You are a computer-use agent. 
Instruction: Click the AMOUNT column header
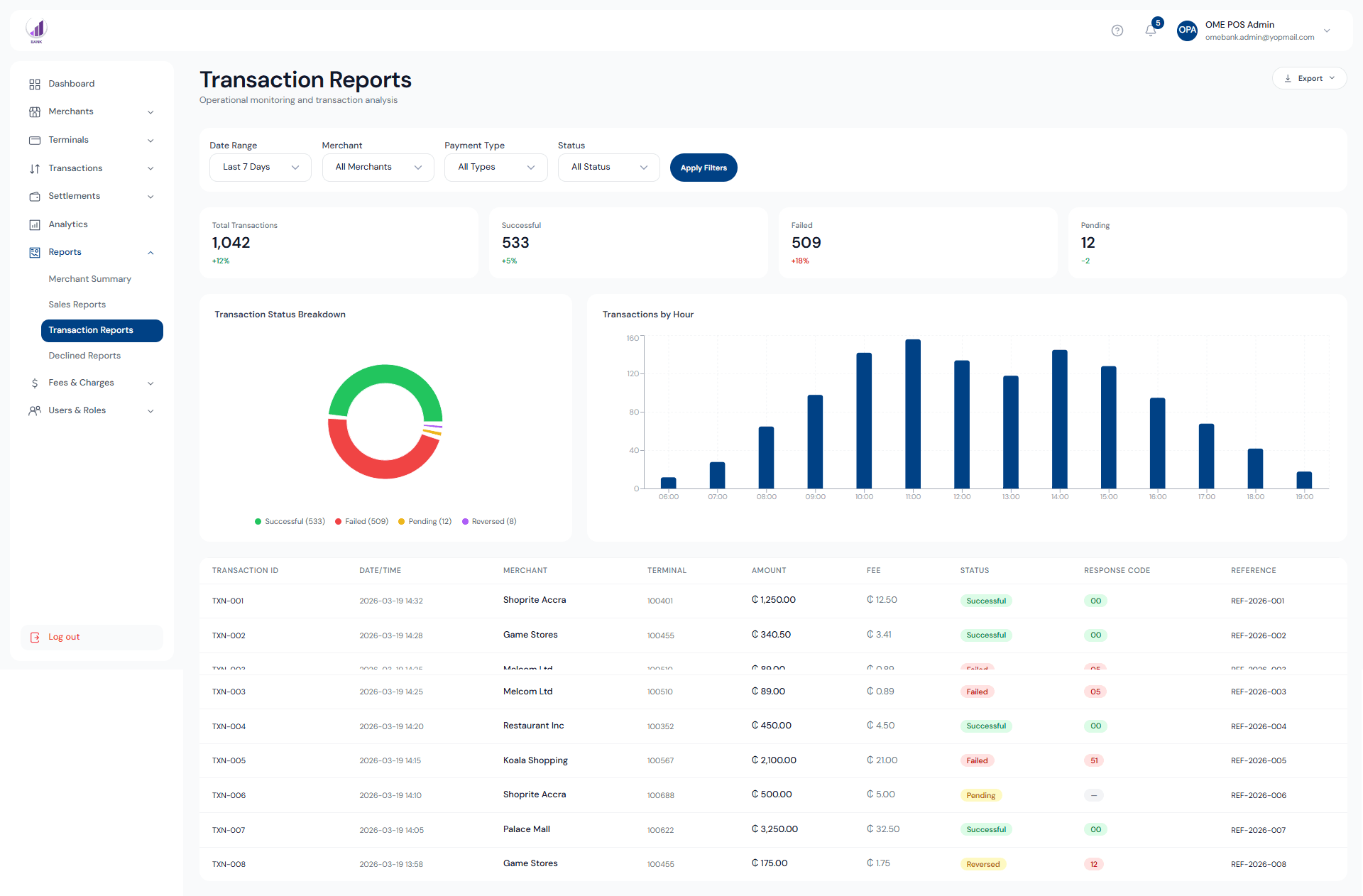coord(769,571)
